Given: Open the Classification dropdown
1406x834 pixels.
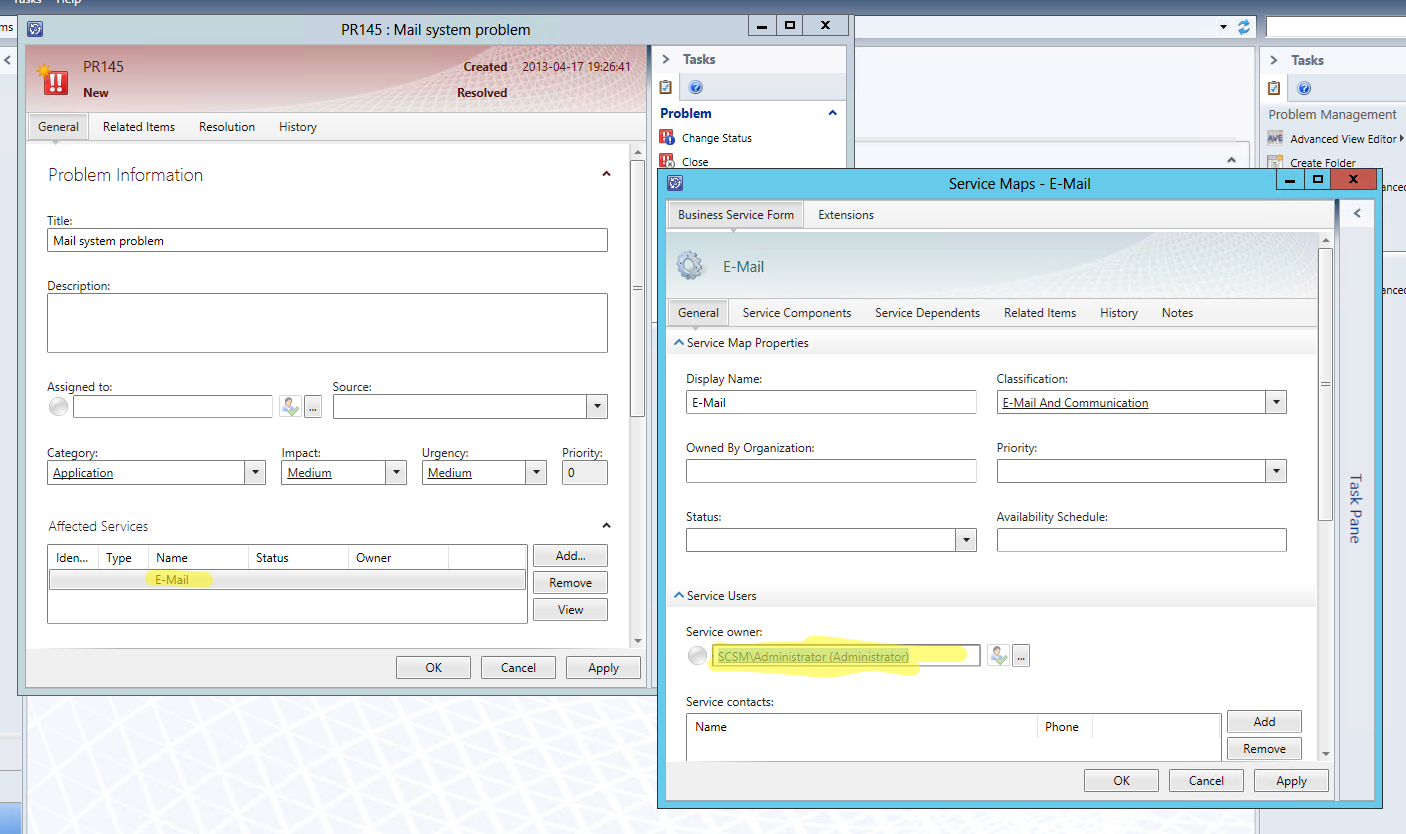Looking at the screenshot, I should coord(1276,402).
